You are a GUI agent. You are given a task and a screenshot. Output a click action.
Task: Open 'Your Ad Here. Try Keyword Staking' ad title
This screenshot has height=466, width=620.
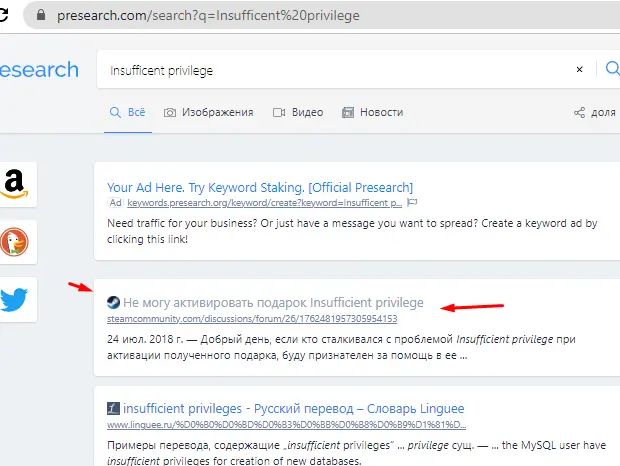pos(260,187)
